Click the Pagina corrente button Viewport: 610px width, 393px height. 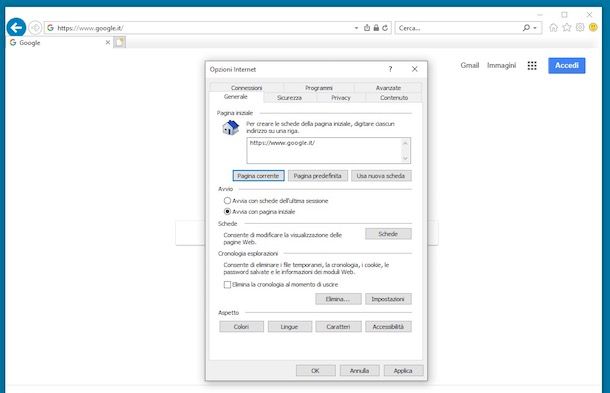pyautogui.click(x=258, y=176)
